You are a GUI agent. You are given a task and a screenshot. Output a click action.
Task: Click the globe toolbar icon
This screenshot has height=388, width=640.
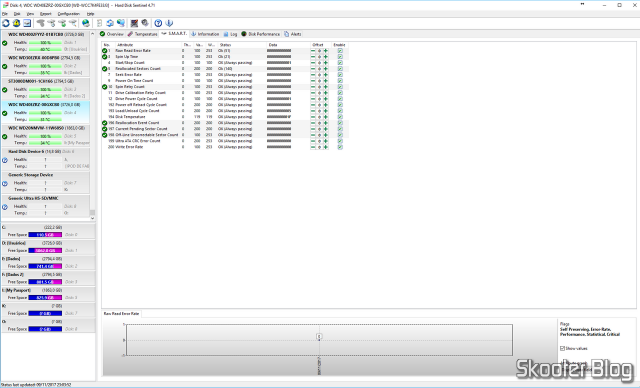[x=86, y=23]
